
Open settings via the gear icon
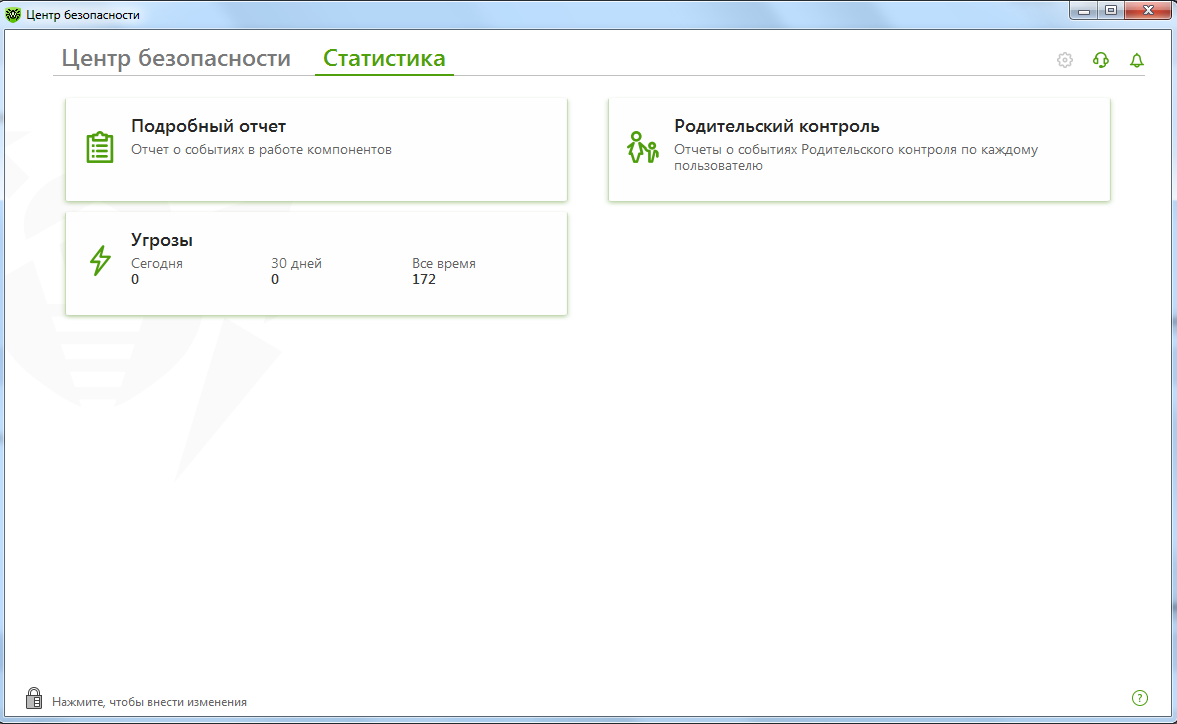(x=1064, y=60)
